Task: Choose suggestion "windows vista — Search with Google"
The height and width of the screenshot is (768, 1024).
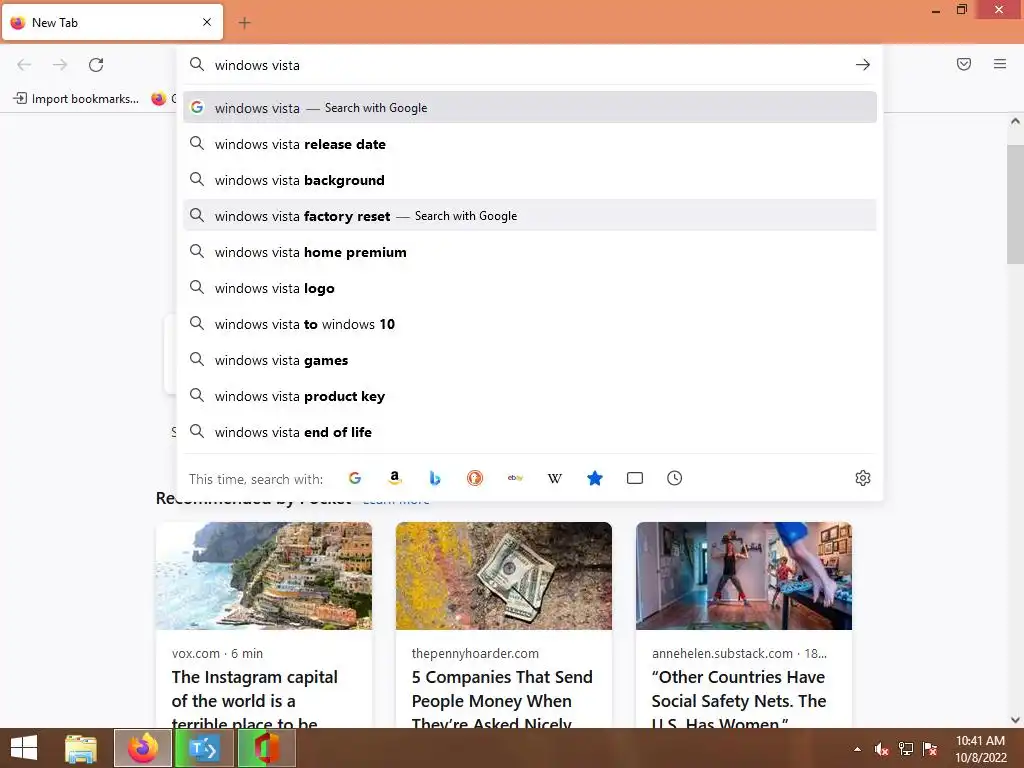Action: 530,107
